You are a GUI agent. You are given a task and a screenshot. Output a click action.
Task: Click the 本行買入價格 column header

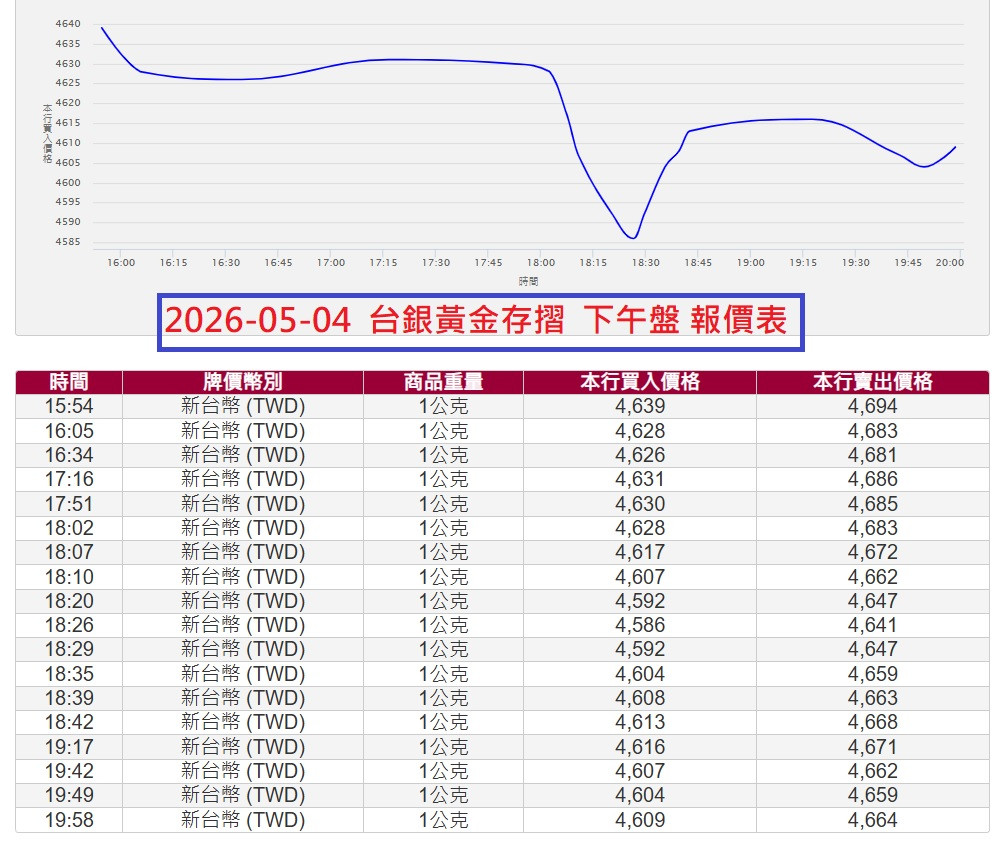[640, 381]
